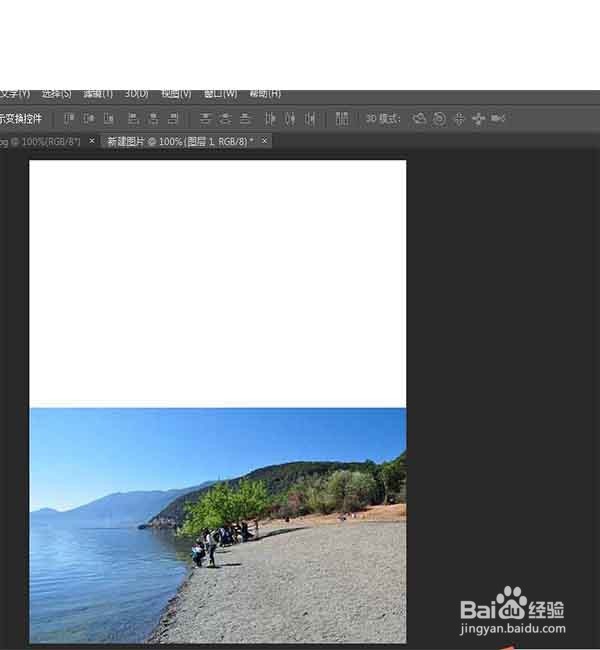
Task: Close the 新建图片 document tab
Action: point(264,141)
